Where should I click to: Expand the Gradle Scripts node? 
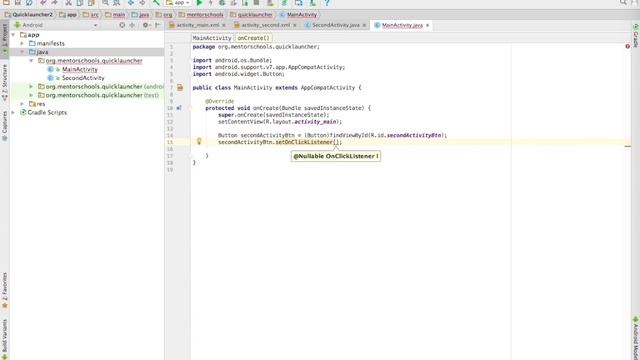tap(13, 112)
